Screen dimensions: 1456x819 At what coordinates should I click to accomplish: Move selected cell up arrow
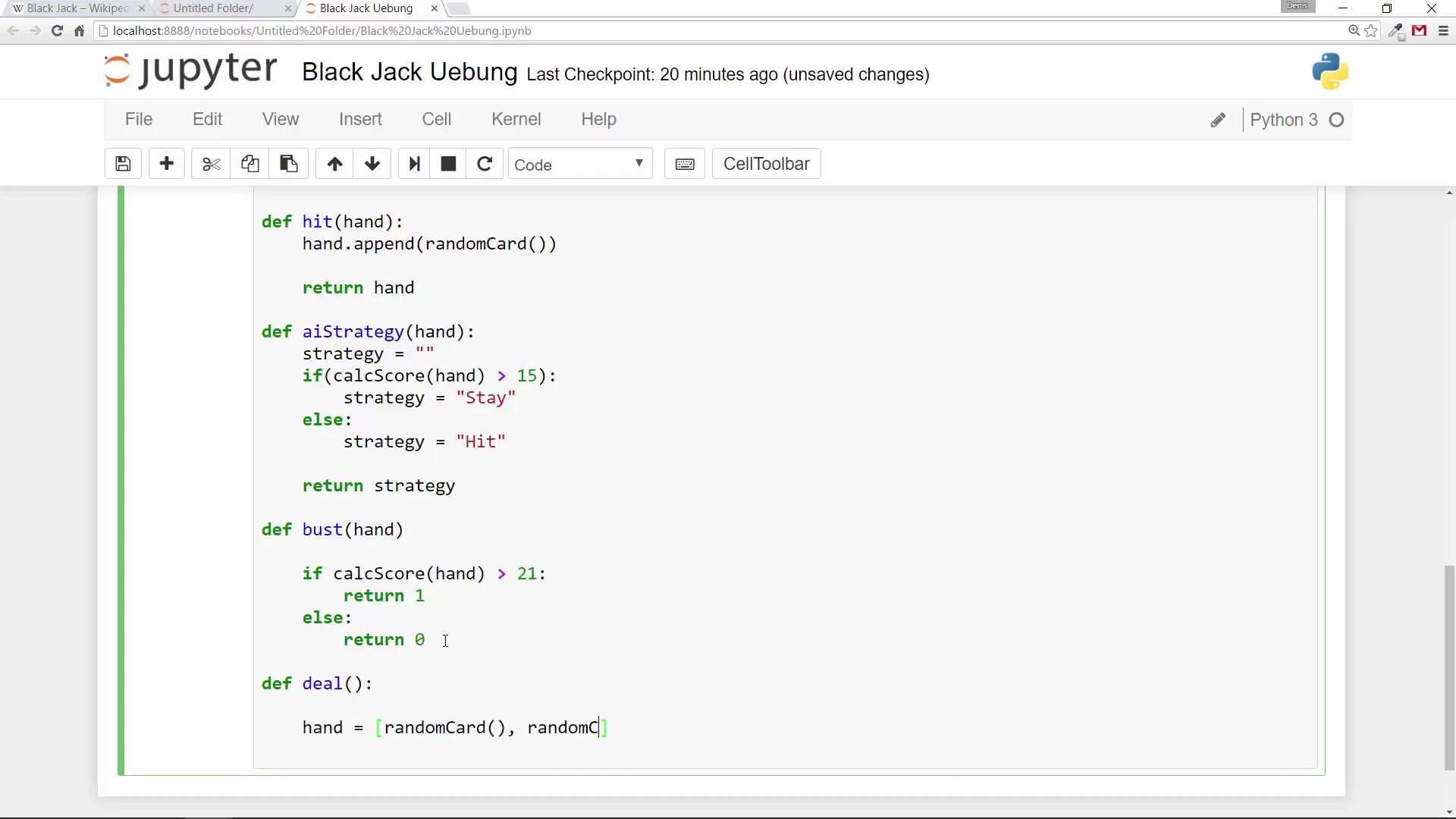[x=334, y=164]
